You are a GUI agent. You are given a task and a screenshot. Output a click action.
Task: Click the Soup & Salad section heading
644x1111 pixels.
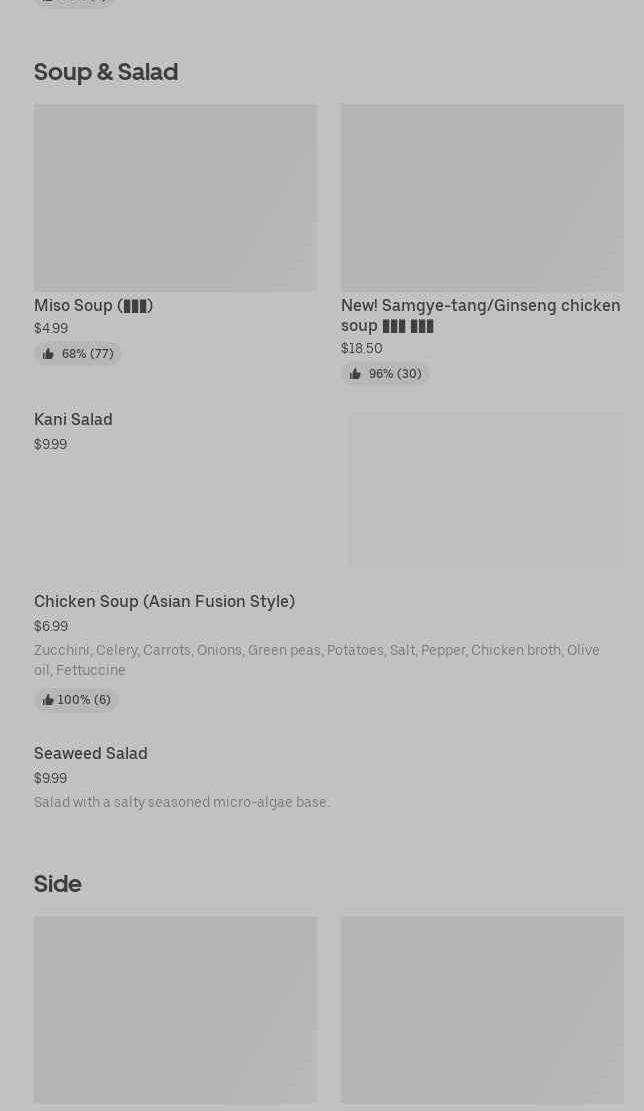pyautogui.click(x=106, y=72)
